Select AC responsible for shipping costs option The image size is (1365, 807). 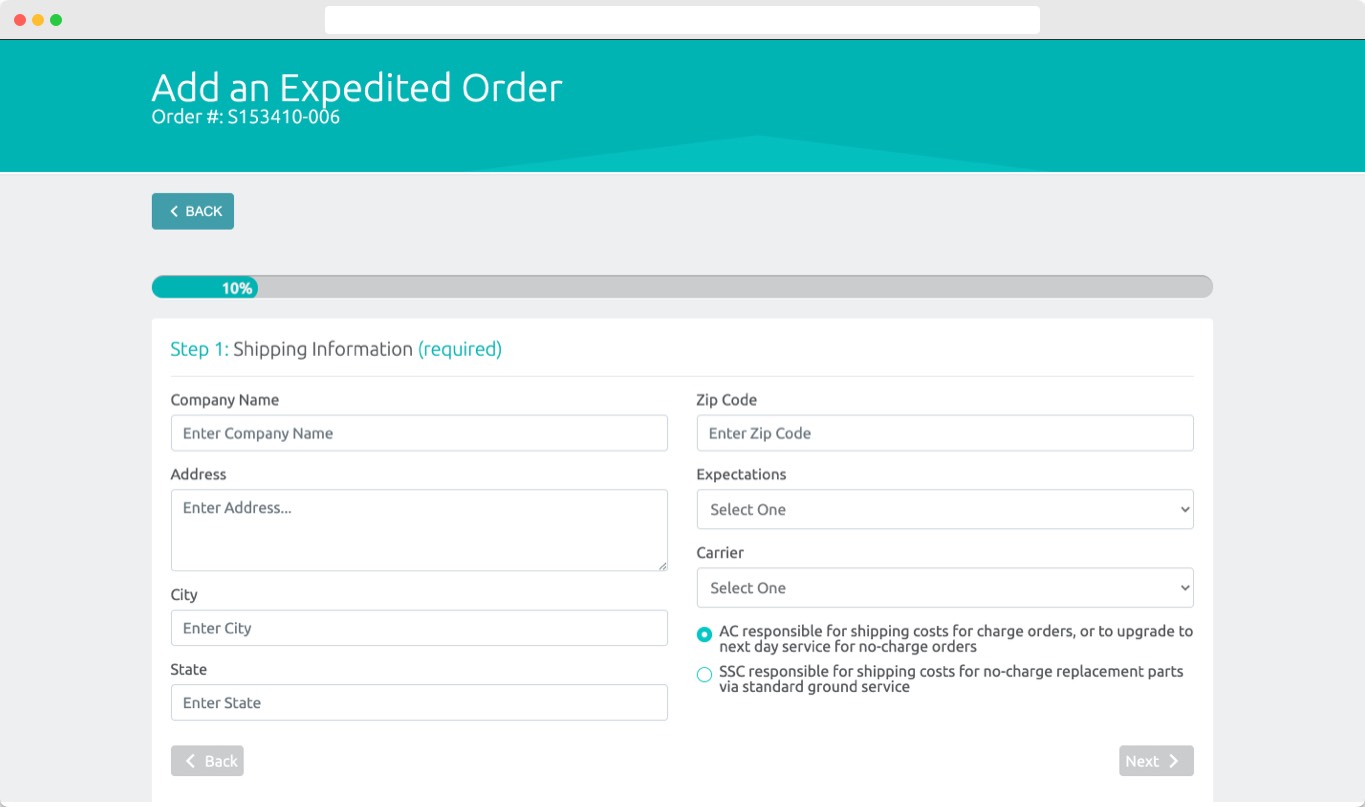tap(705, 634)
